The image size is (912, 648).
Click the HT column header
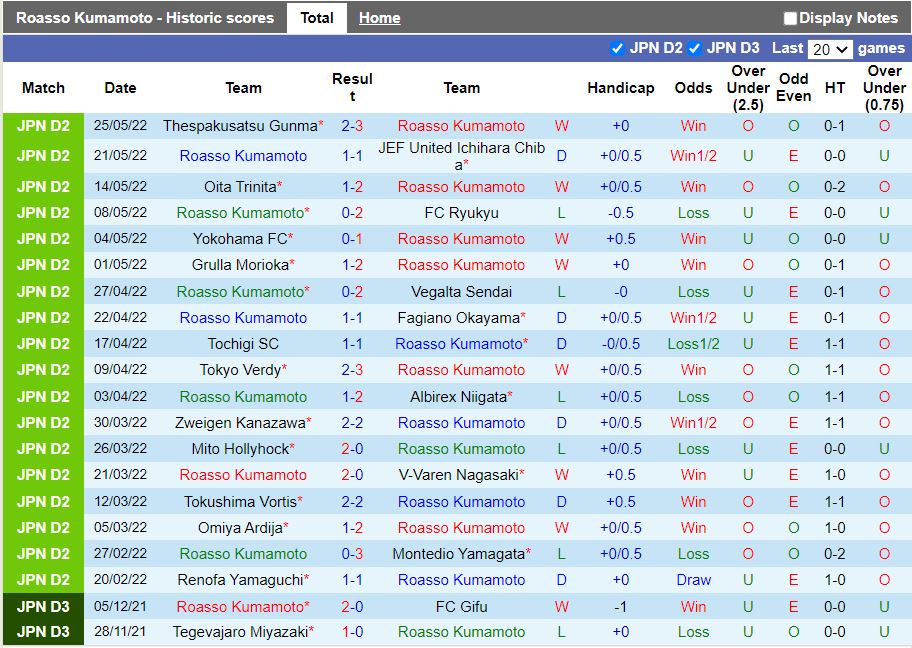[x=835, y=88]
